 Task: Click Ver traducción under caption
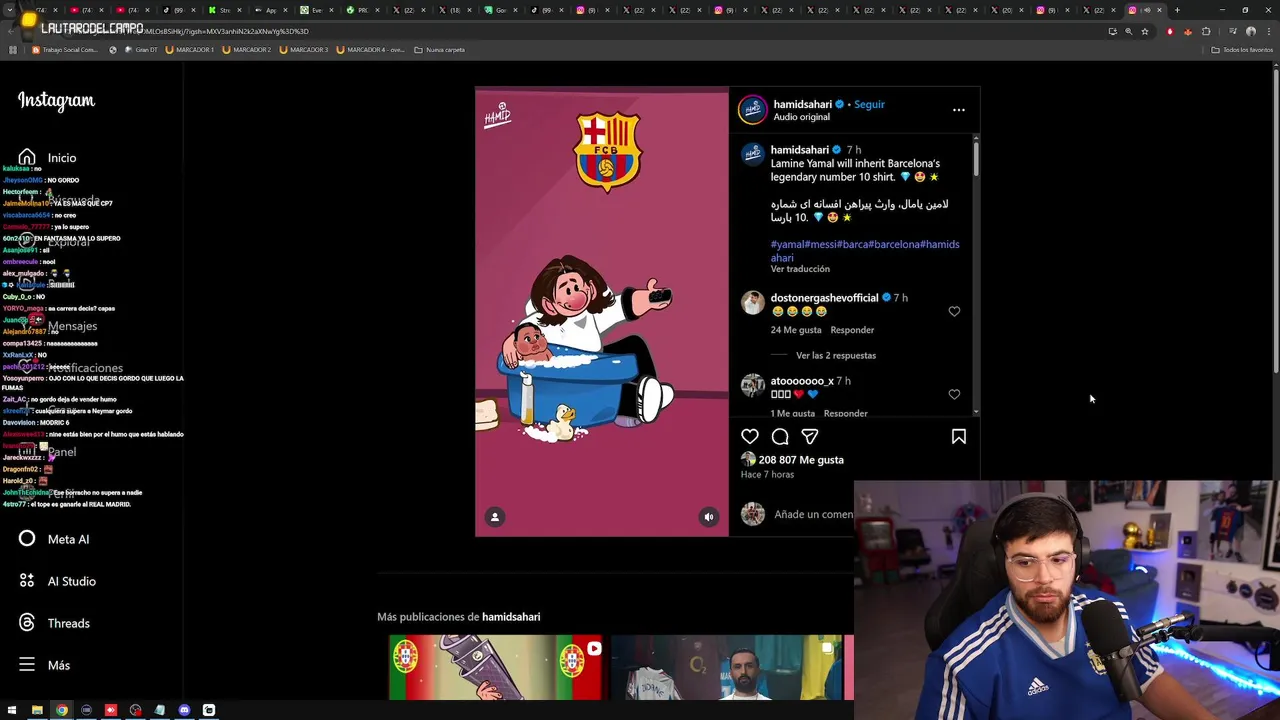pyautogui.click(x=800, y=269)
